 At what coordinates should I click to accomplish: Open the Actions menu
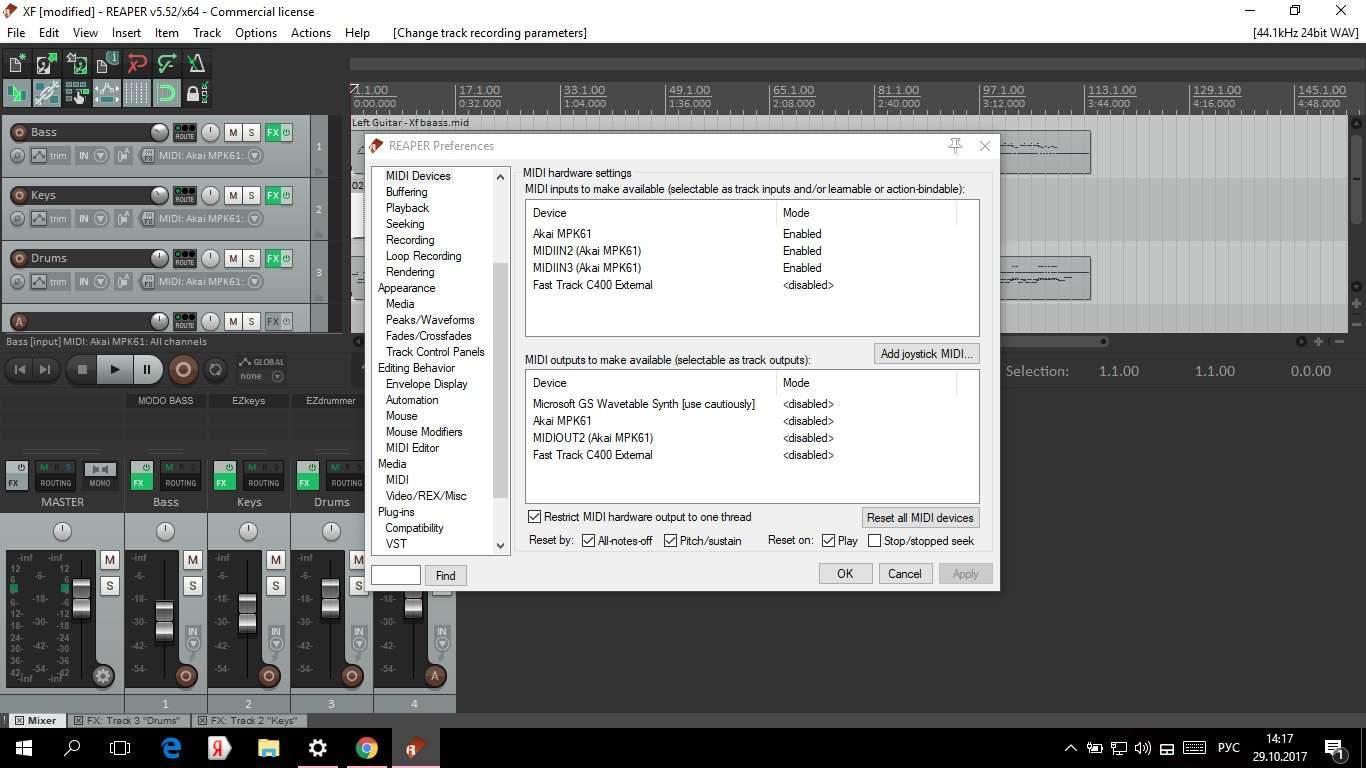pos(310,32)
